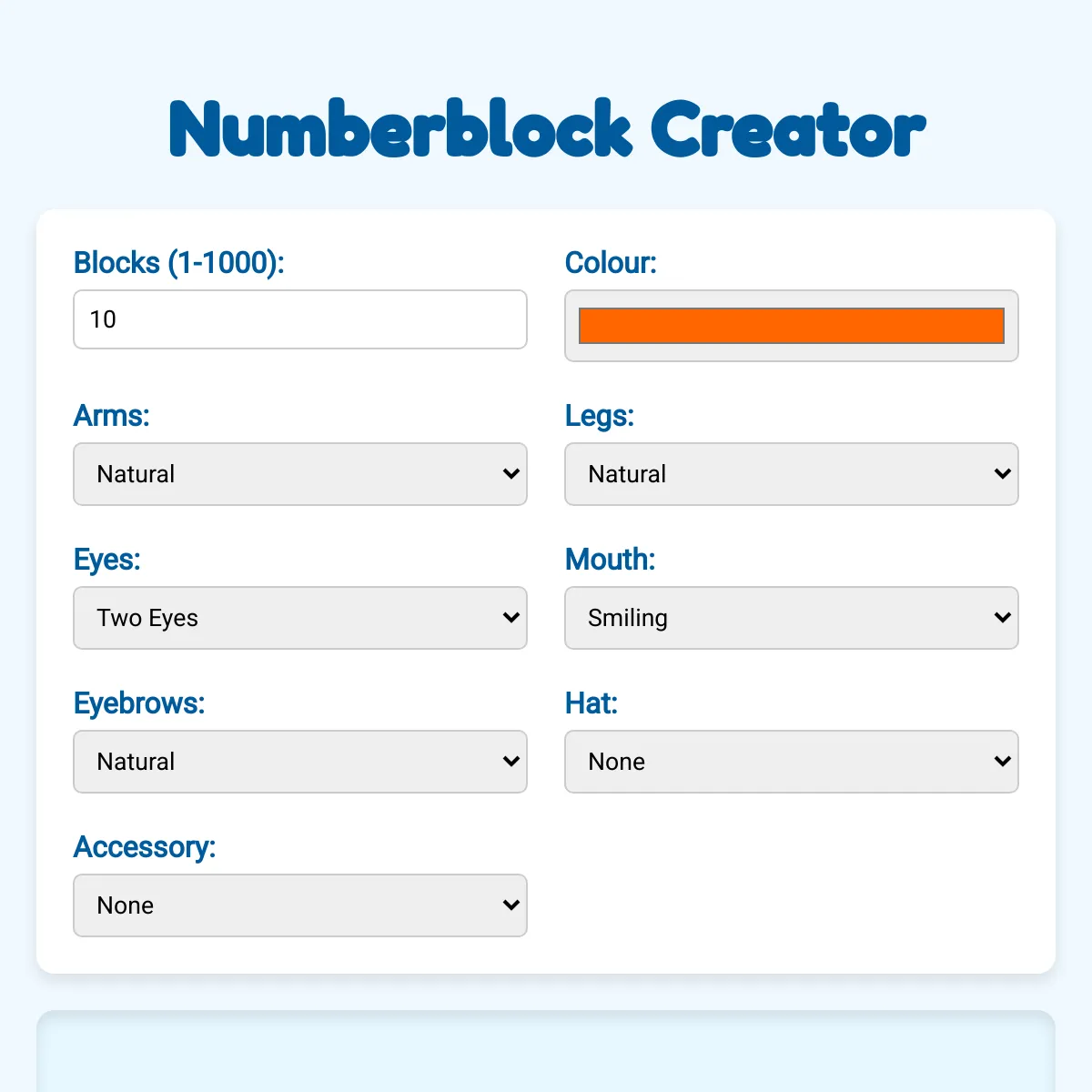
Task: Click the "Arms:" field label
Action: tap(111, 416)
